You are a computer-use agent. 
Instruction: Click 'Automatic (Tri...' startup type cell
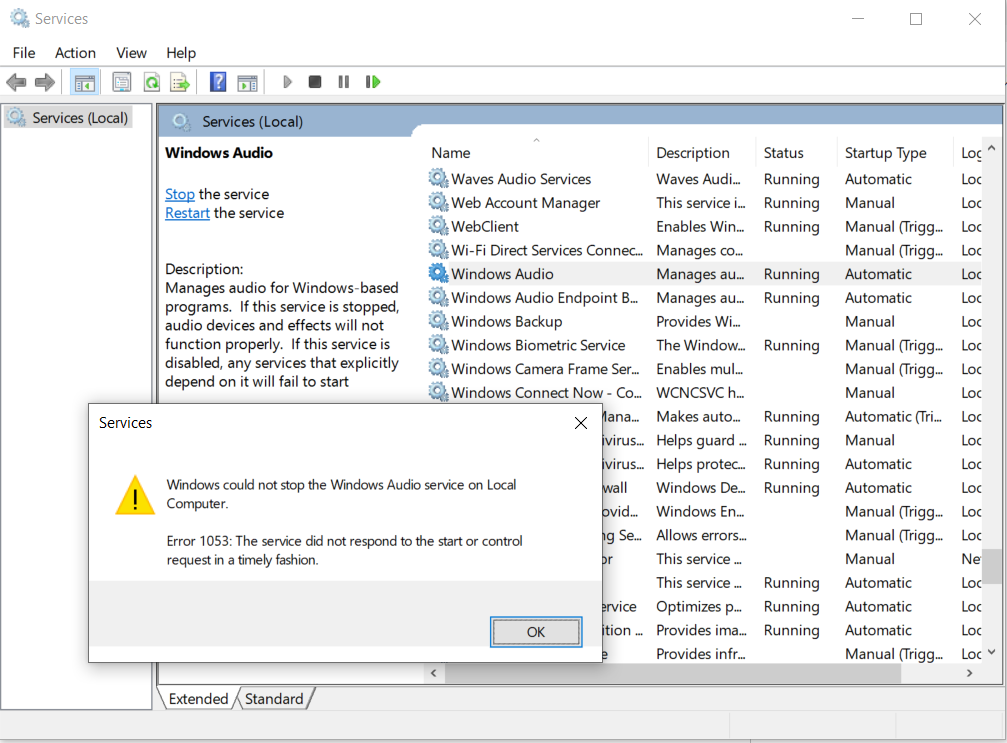pos(893,417)
